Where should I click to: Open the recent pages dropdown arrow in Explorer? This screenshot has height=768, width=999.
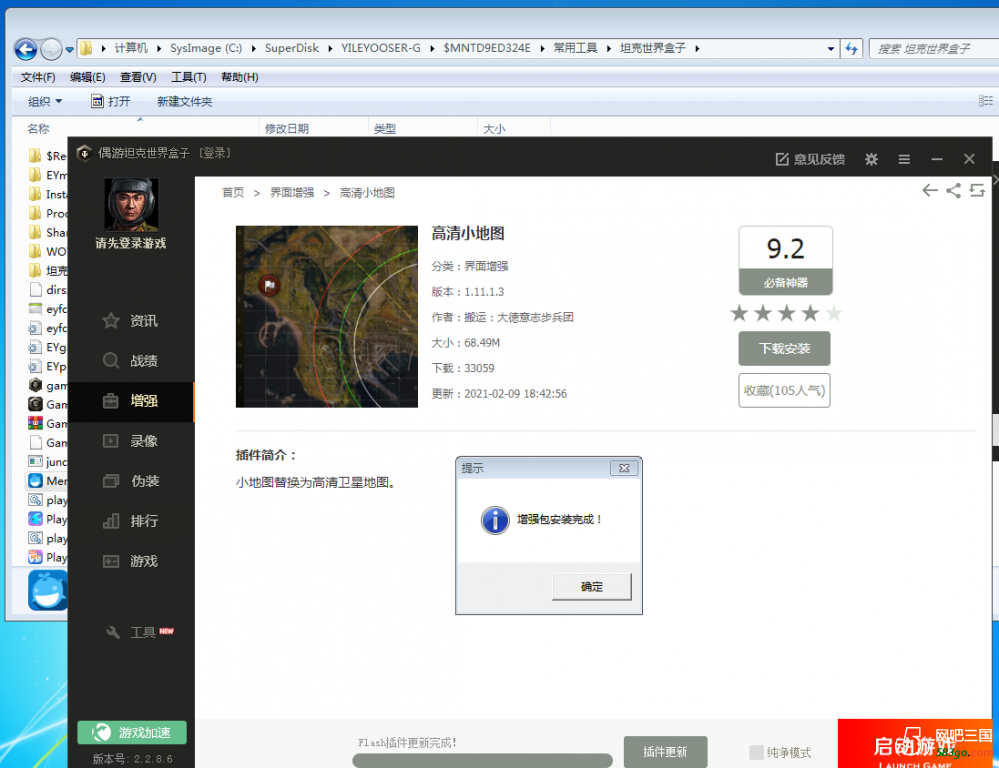[69, 49]
